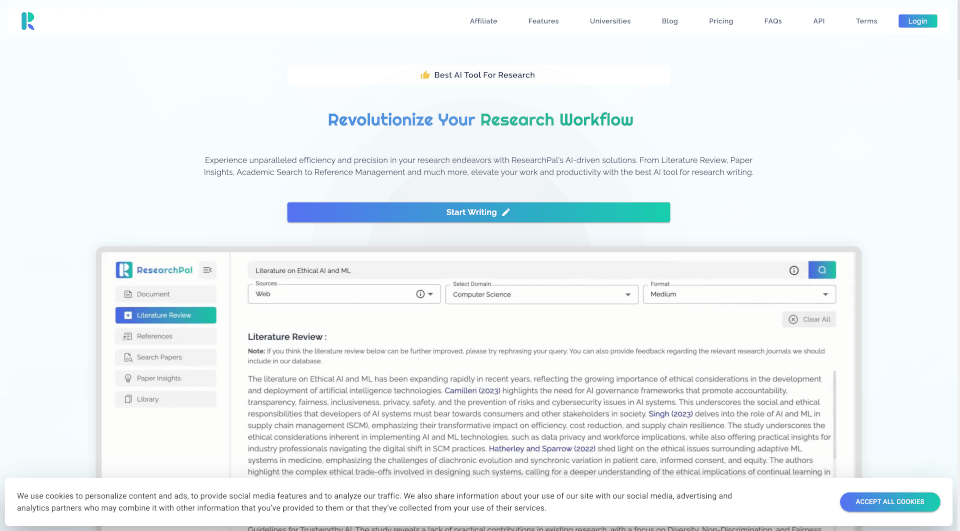Open the Pricing page

tap(721, 21)
